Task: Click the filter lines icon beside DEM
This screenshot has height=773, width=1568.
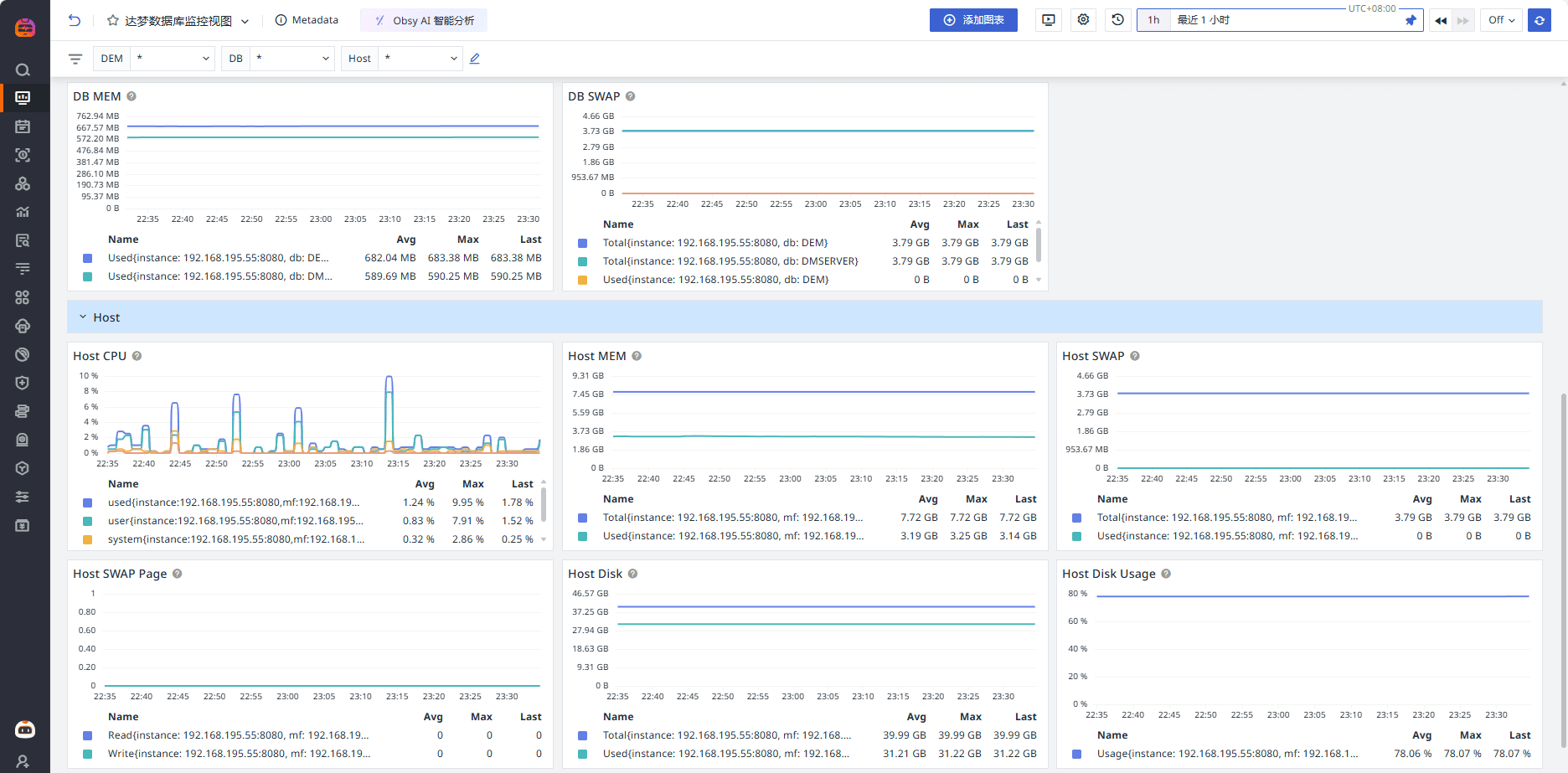Action: [x=75, y=59]
